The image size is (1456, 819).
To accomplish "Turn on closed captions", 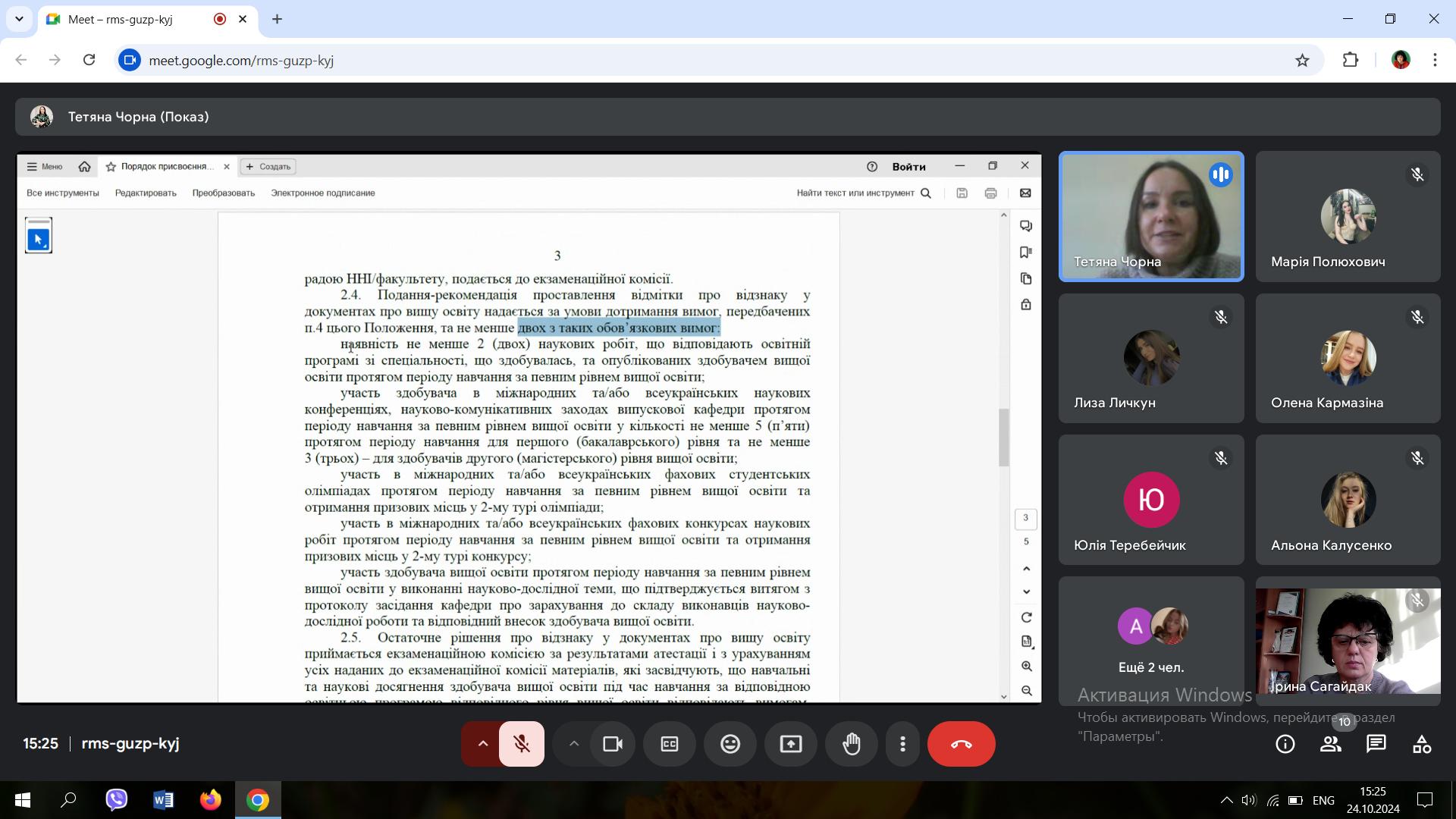I will coord(670,744).
